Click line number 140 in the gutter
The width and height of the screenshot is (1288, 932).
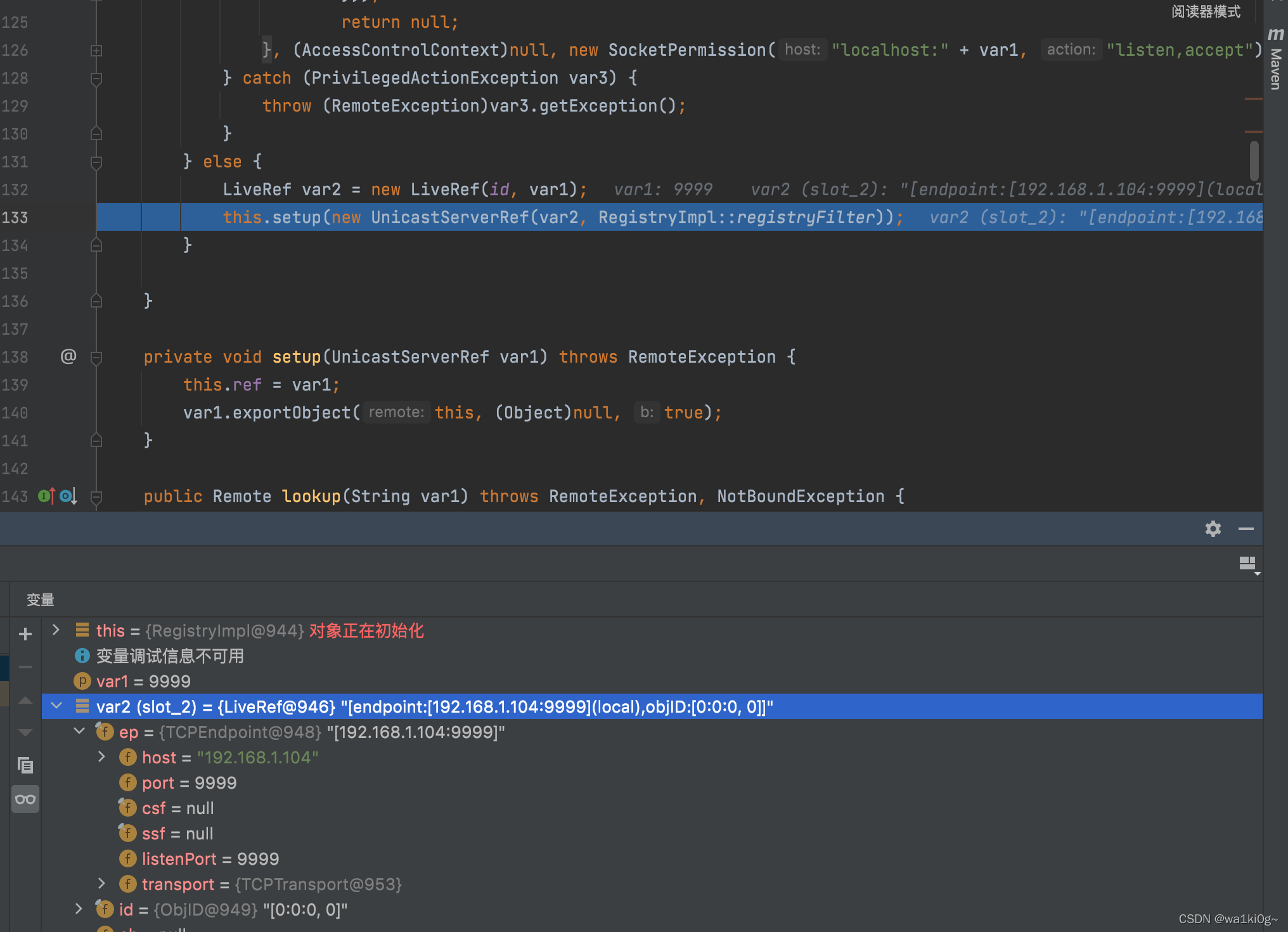tap(15, 413)
